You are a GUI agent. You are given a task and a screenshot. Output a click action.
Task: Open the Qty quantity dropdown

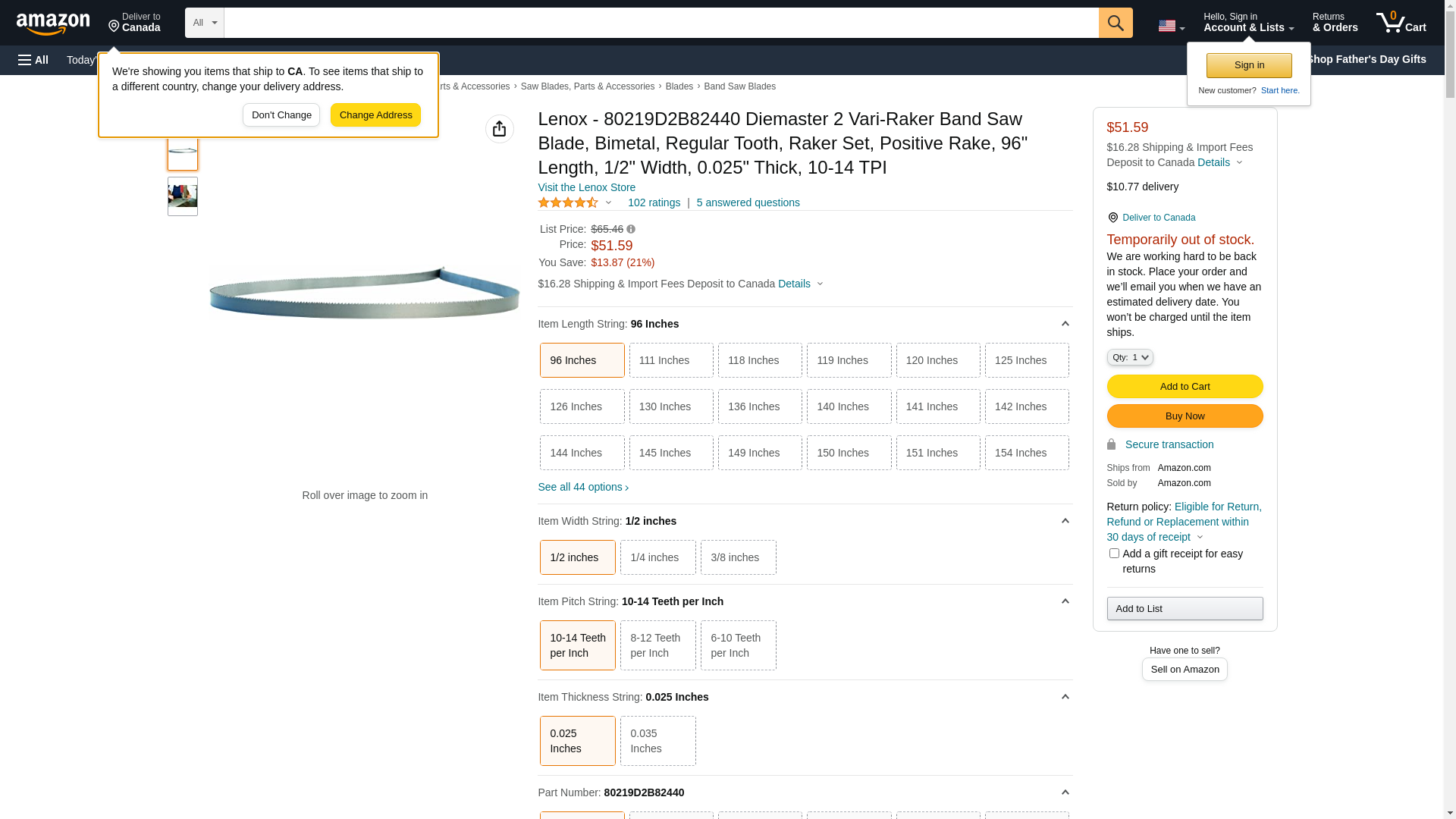point(1129,357)
